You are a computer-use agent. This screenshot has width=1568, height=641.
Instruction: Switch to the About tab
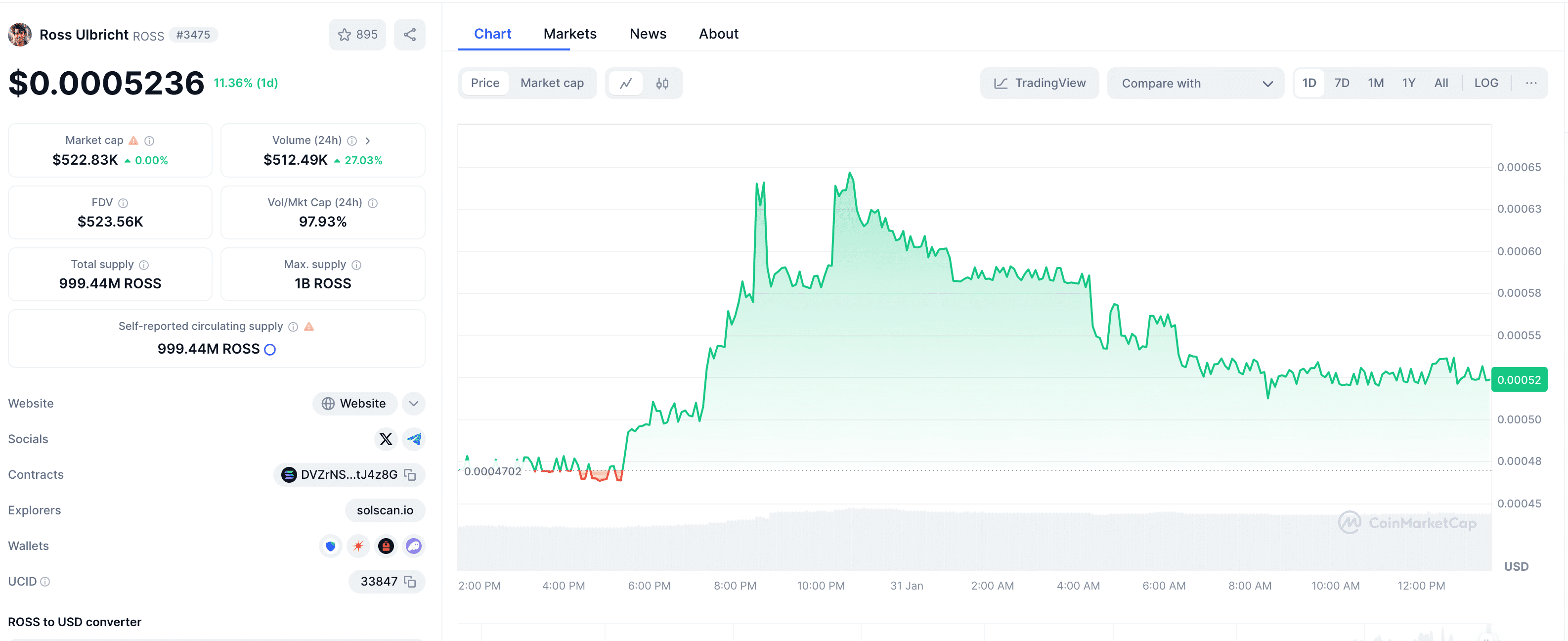tap(718, 34)
